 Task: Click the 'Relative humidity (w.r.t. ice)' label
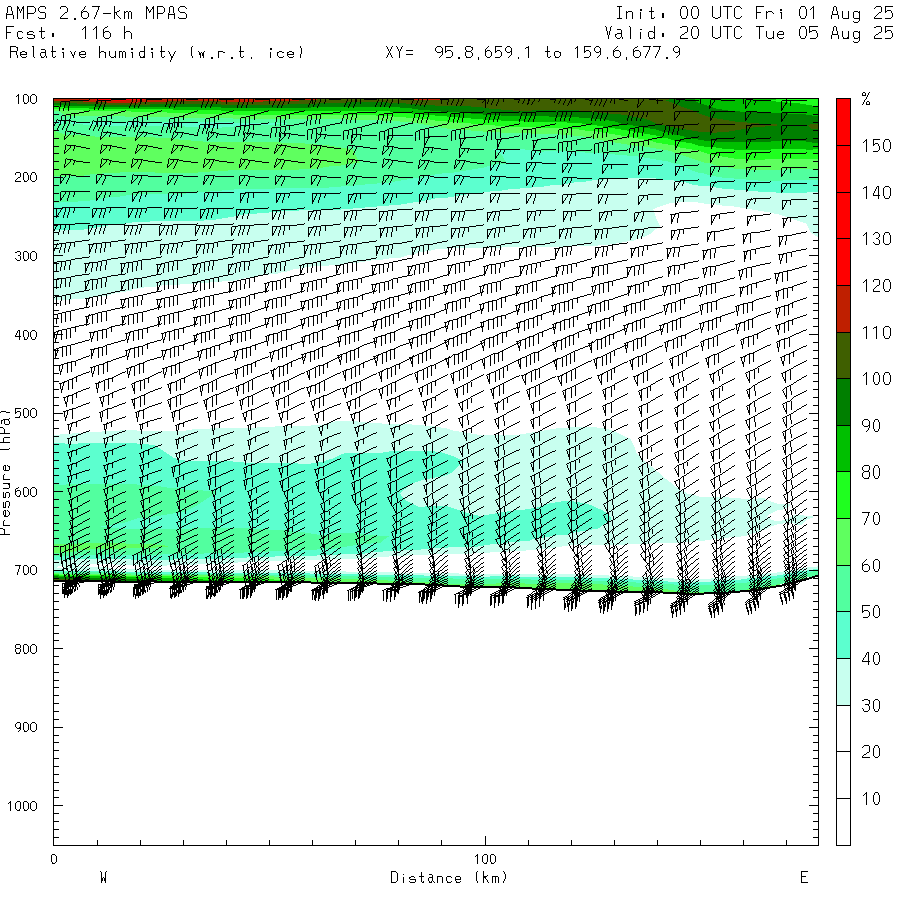[x=156, y=53]
